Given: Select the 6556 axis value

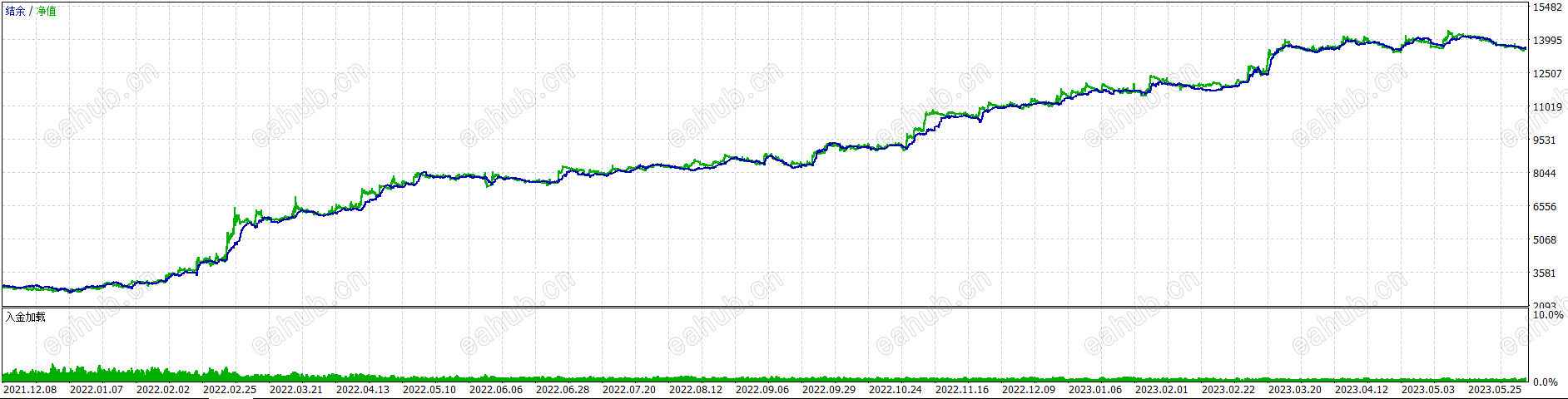Looking at the screenshot, I should [x=1545, y=207].
